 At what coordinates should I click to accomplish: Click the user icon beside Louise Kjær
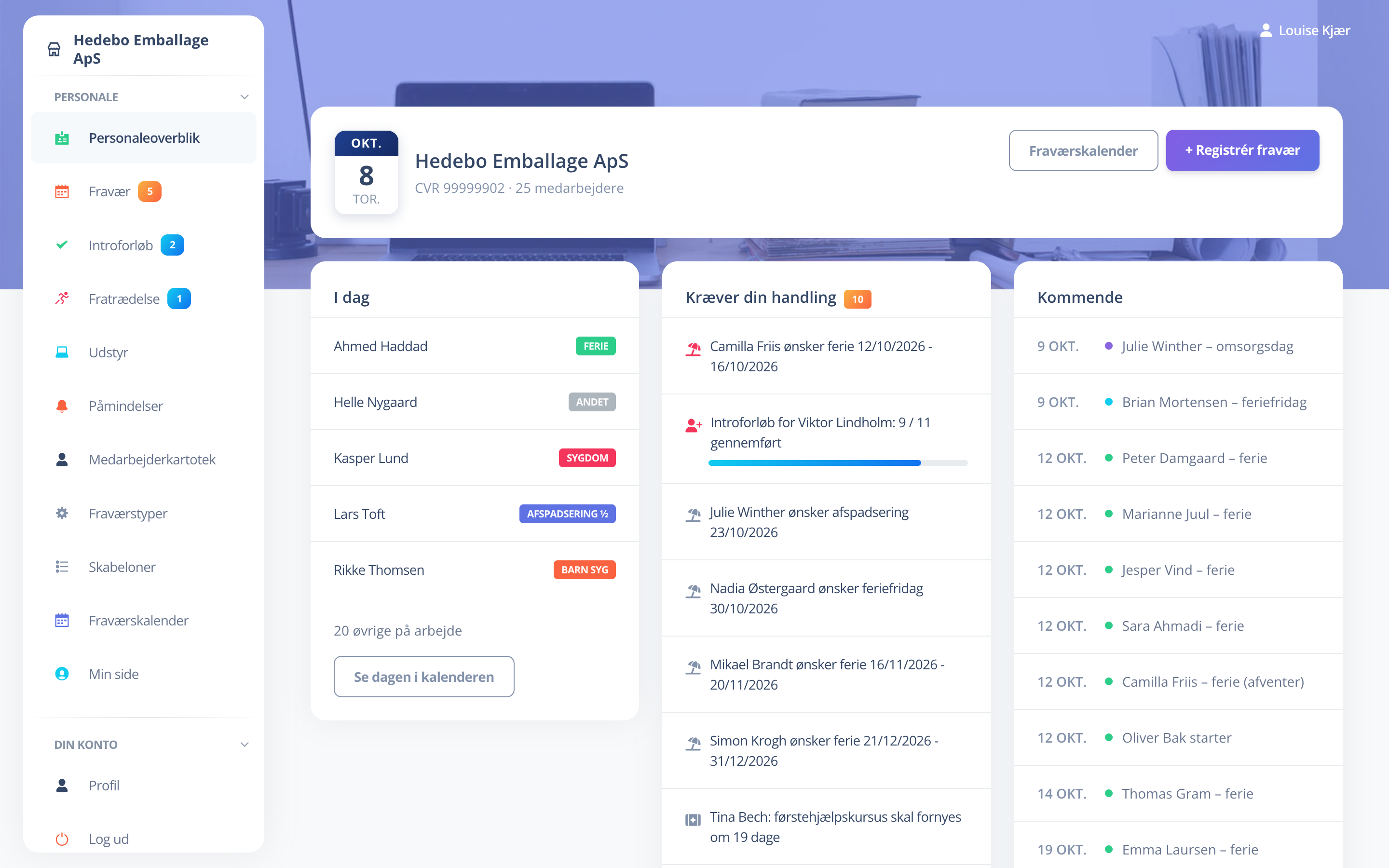tap(1266, 30)
